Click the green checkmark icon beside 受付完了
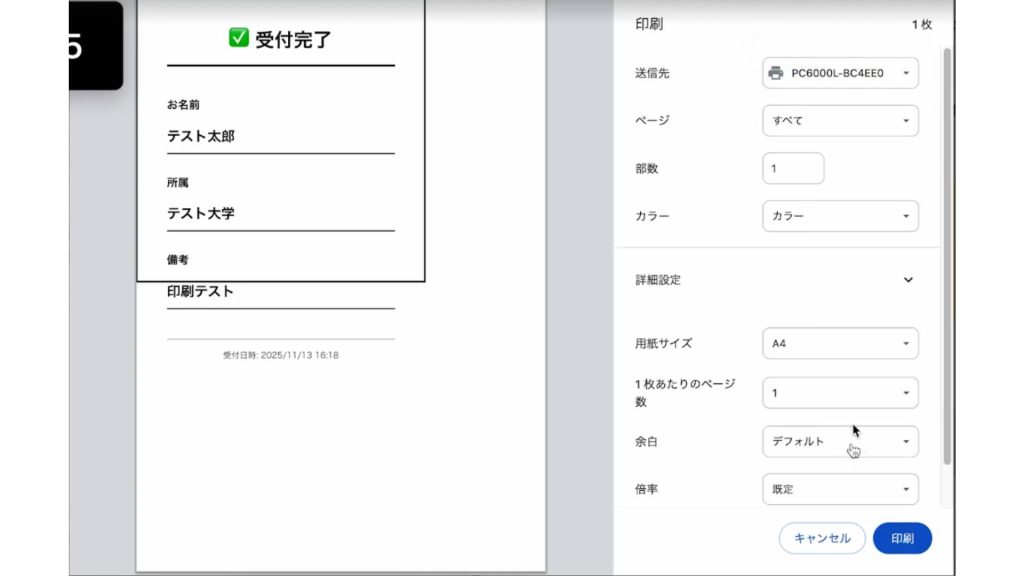Screen dimensions: 1024x576 click(238, 38)
